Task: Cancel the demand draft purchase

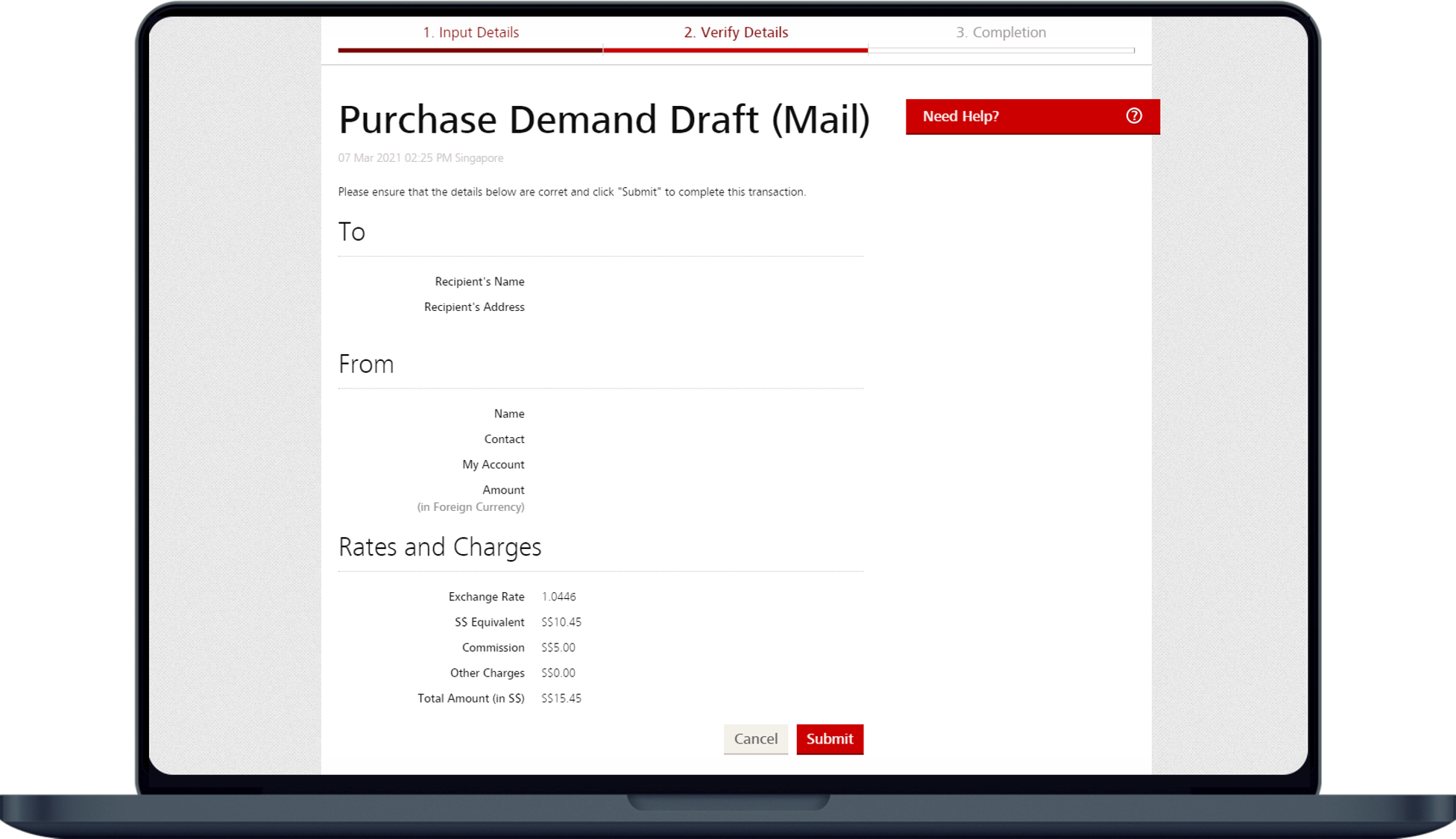Action: [x=755, y=739]
